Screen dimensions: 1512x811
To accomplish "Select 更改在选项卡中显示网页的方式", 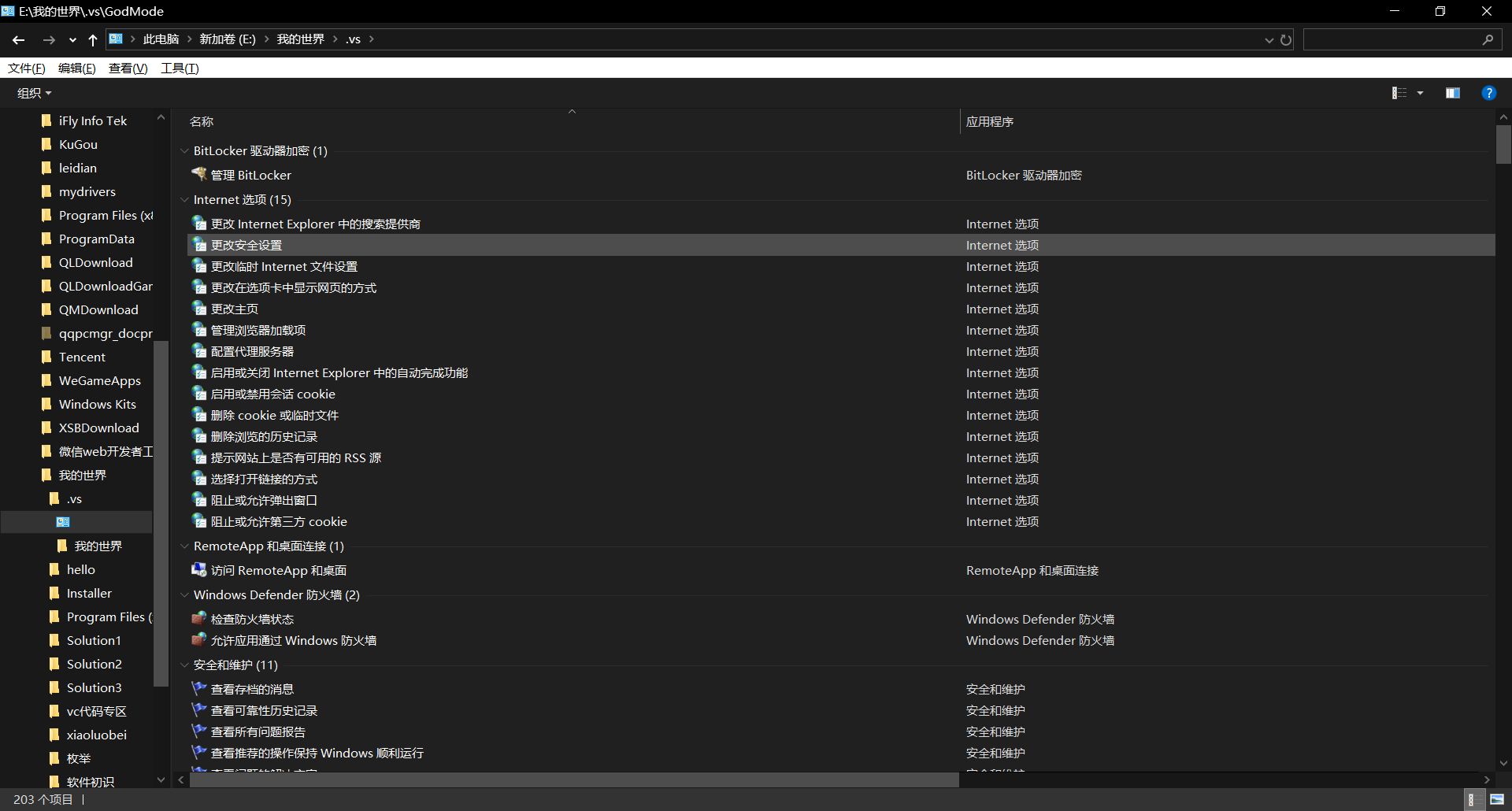I will (x=294, y=288).
